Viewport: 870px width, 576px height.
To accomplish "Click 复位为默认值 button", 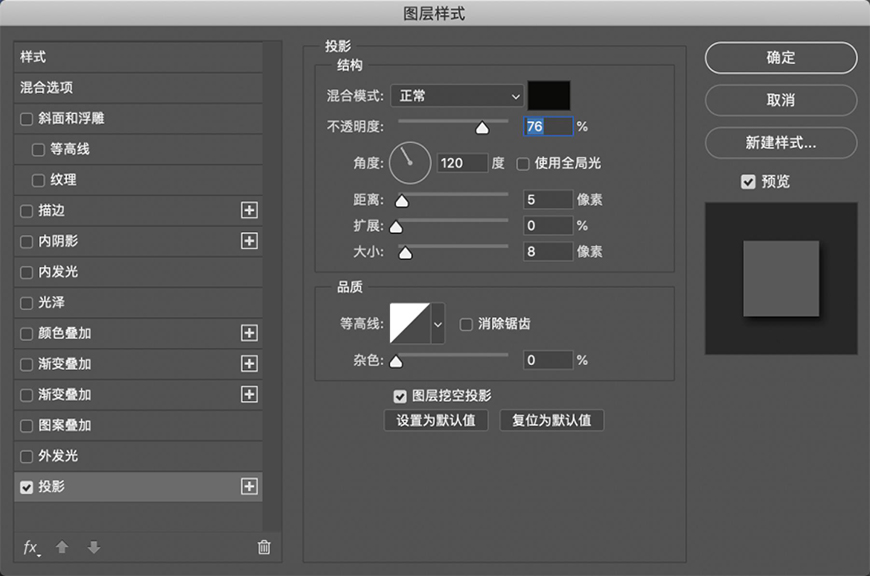I will pos(552,420).
